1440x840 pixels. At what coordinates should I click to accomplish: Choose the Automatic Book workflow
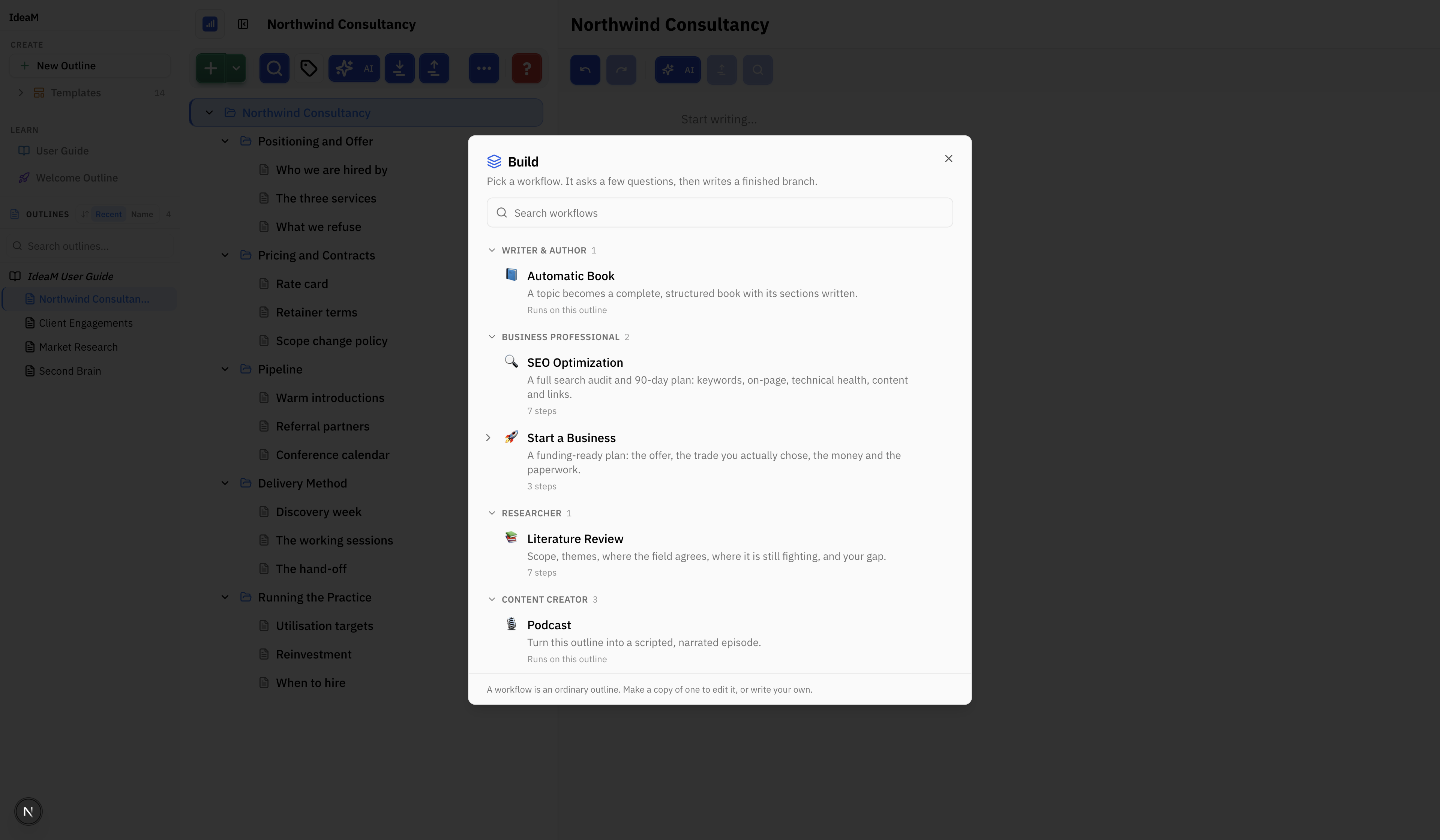coord(719,291)
